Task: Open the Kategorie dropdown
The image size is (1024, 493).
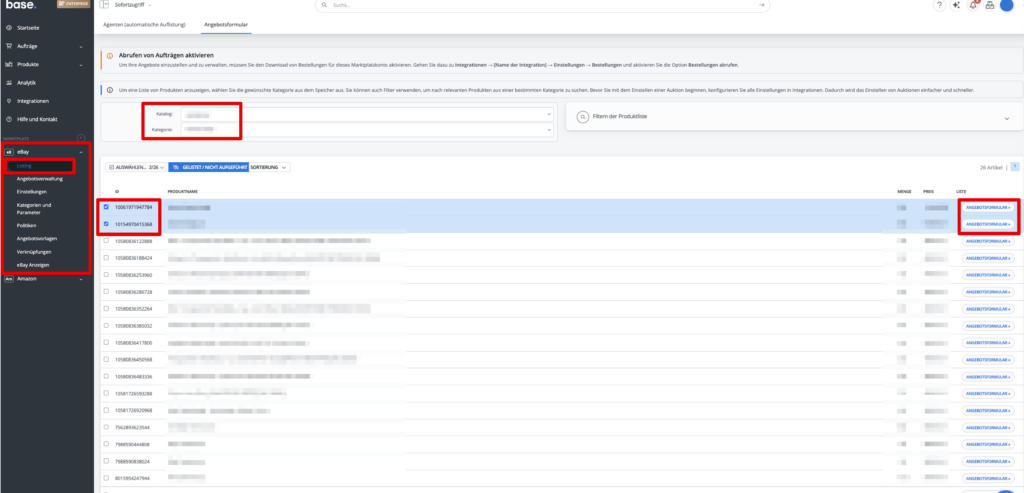Action: [x=368, y=130]
